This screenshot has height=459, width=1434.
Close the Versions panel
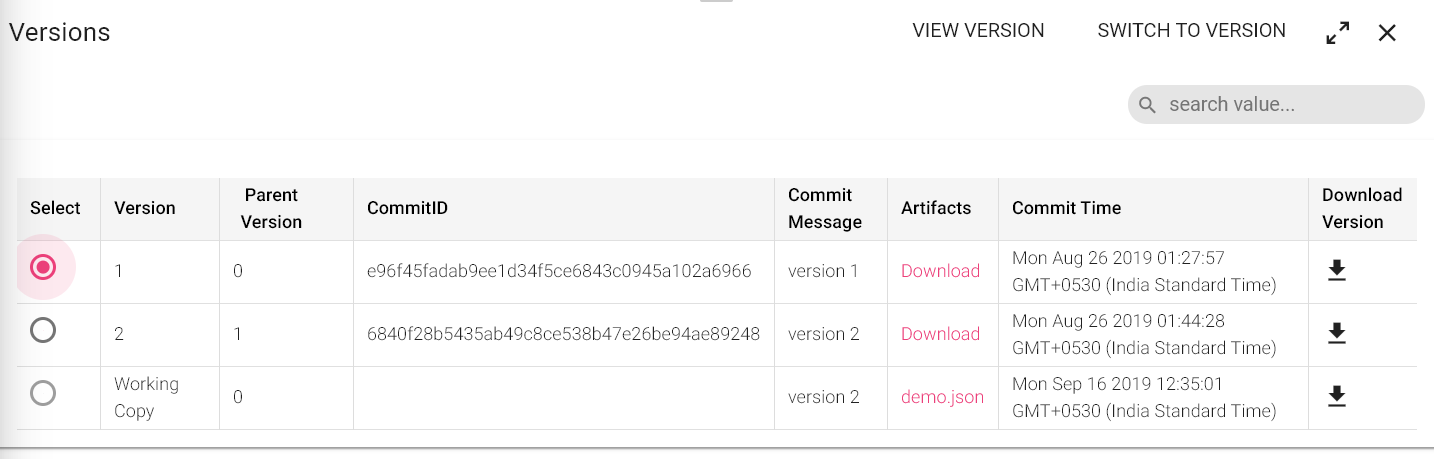coord(1387,33)
